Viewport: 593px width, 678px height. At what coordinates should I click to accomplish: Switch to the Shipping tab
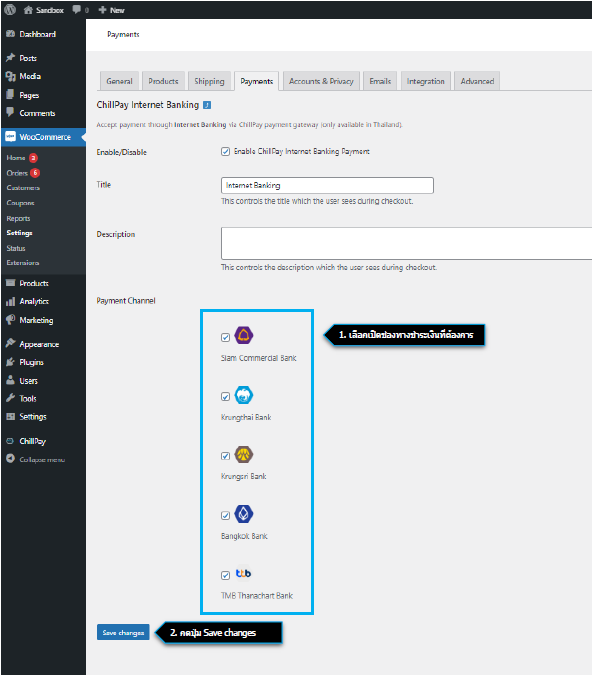pos(209,81)
